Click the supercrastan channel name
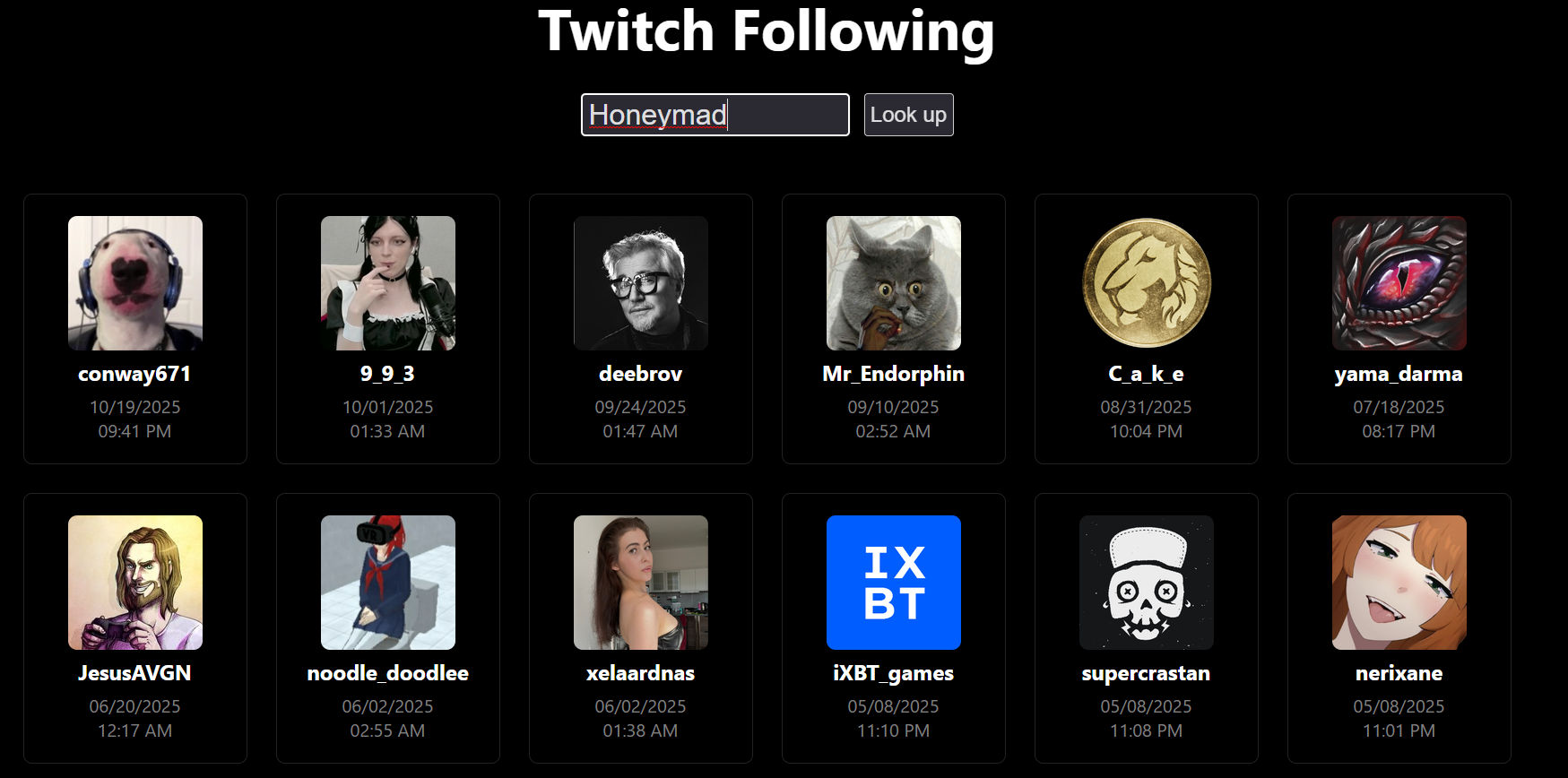This screenshot has height=778, width=1568. [1146, 673]
